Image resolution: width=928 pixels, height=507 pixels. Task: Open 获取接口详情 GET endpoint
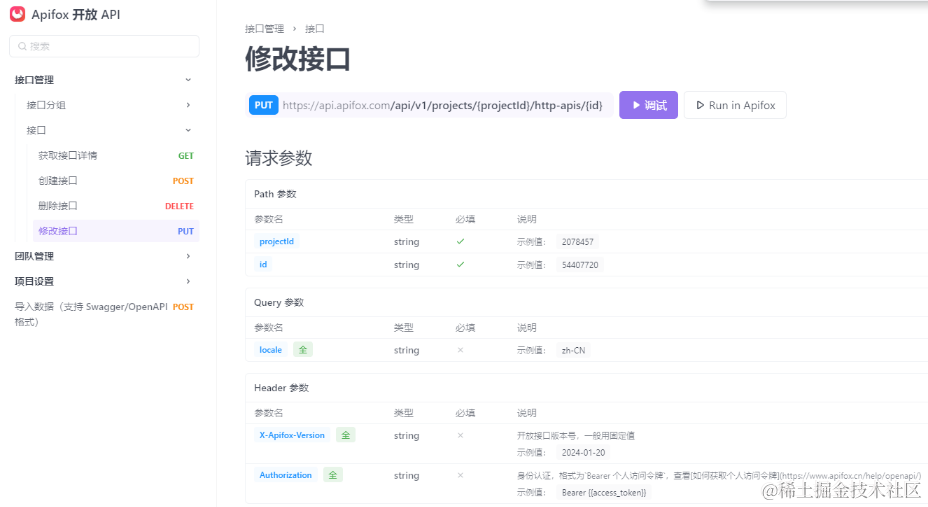pos(116,156)
